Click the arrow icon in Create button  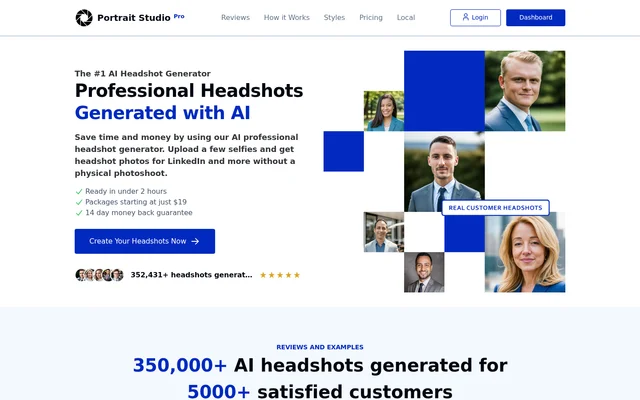point(195,241)
